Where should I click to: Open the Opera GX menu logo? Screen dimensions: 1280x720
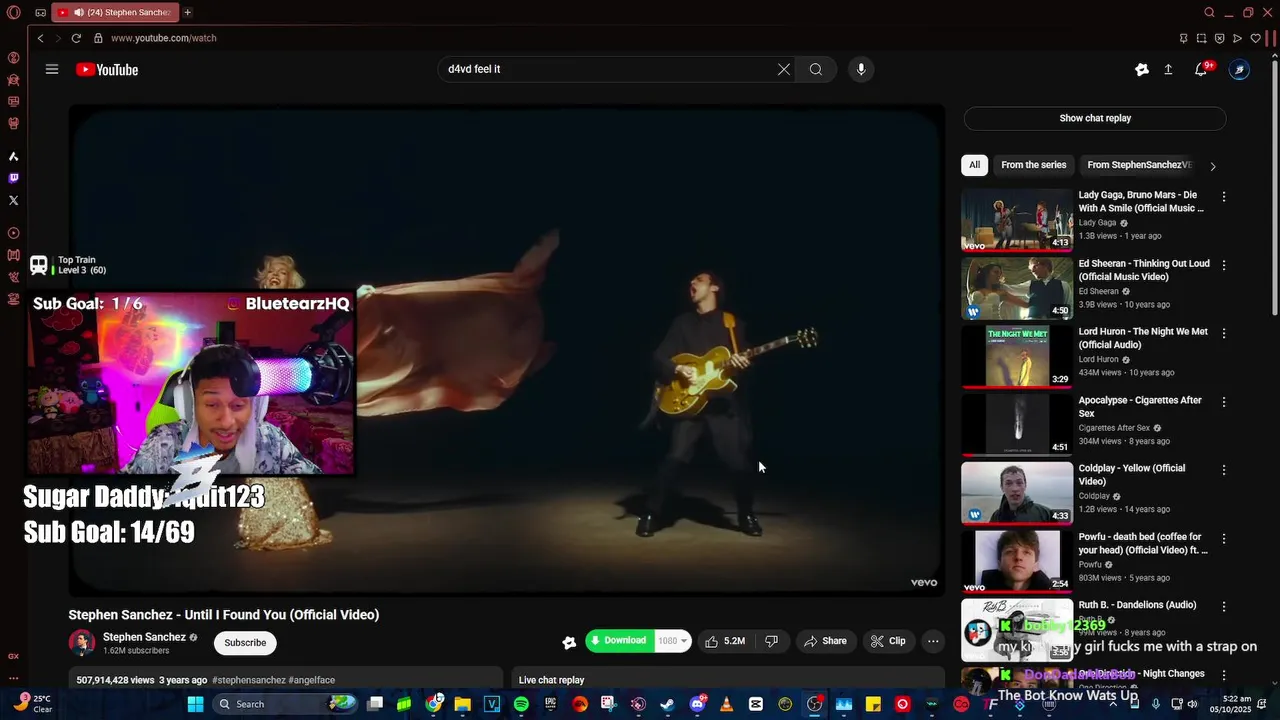click(x=13, y=12)
